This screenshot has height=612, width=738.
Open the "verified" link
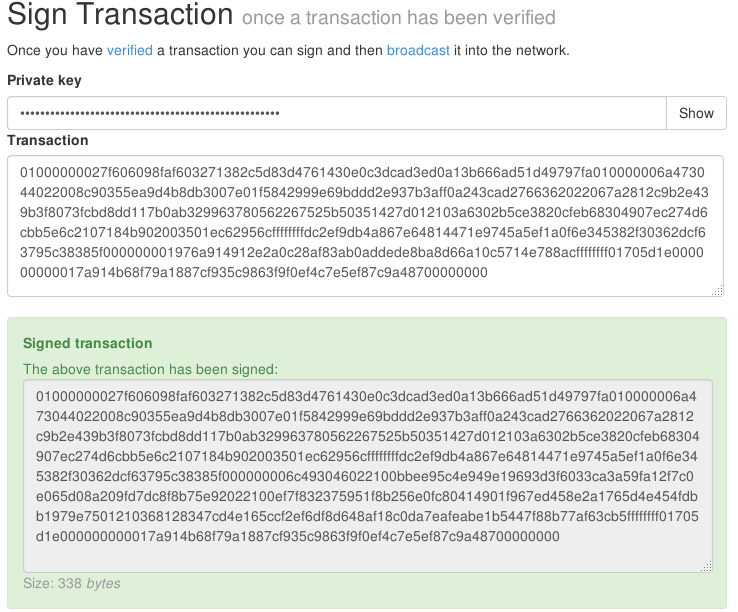point(130,50)
